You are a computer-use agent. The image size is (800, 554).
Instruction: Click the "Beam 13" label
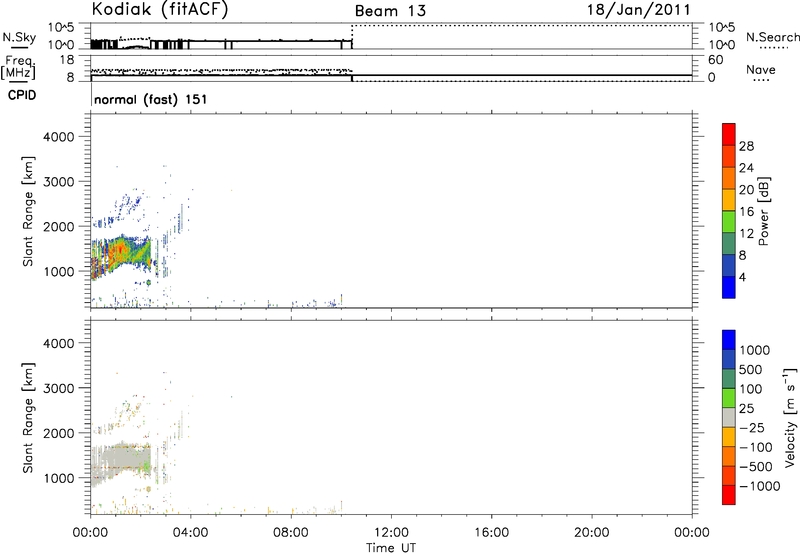coord(390,11)
